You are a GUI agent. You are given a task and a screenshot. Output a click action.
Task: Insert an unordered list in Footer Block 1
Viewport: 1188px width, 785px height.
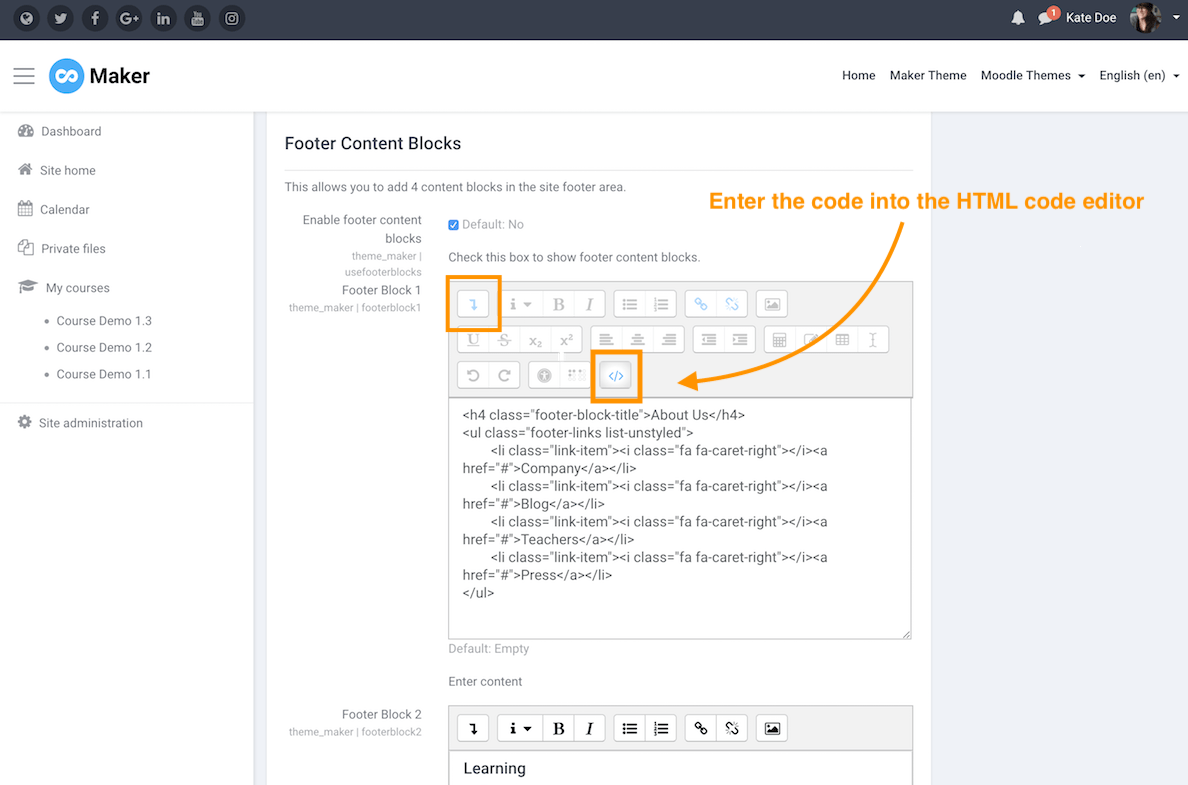click(x=629, y=304)
